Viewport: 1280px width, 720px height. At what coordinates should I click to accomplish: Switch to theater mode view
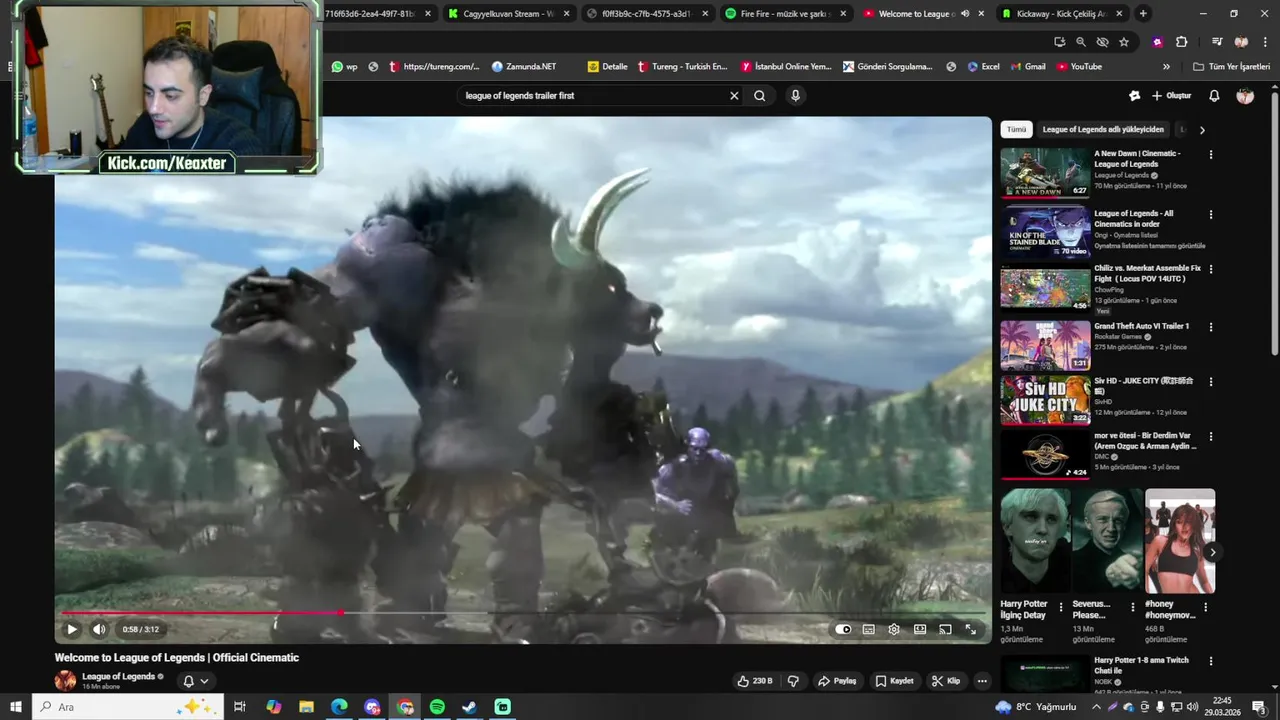click(920, 629)
